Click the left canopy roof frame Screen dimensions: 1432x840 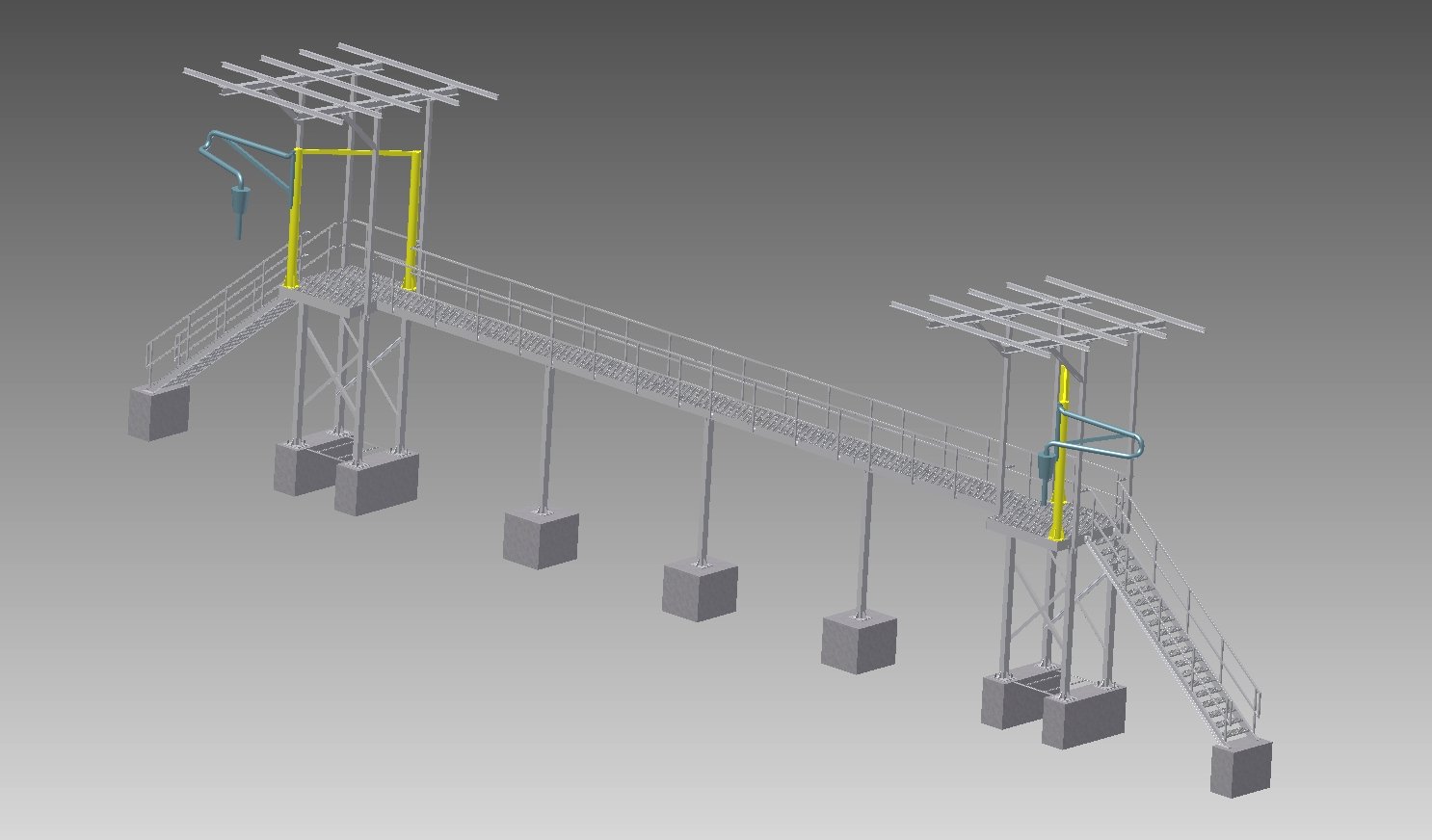click(339, 85)
